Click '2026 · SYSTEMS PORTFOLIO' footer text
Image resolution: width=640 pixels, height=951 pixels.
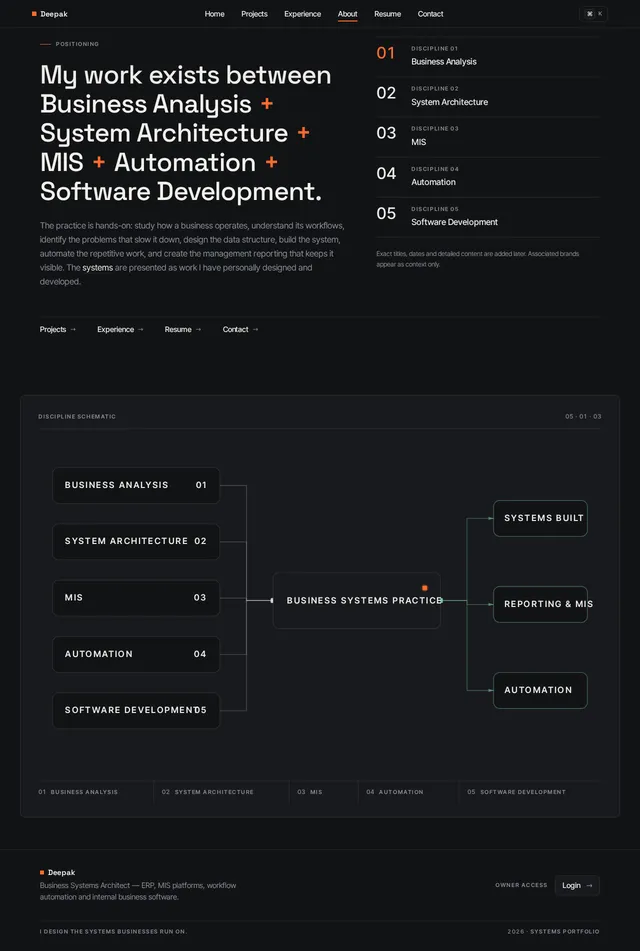pyautogui.click(x=553, y=932)
